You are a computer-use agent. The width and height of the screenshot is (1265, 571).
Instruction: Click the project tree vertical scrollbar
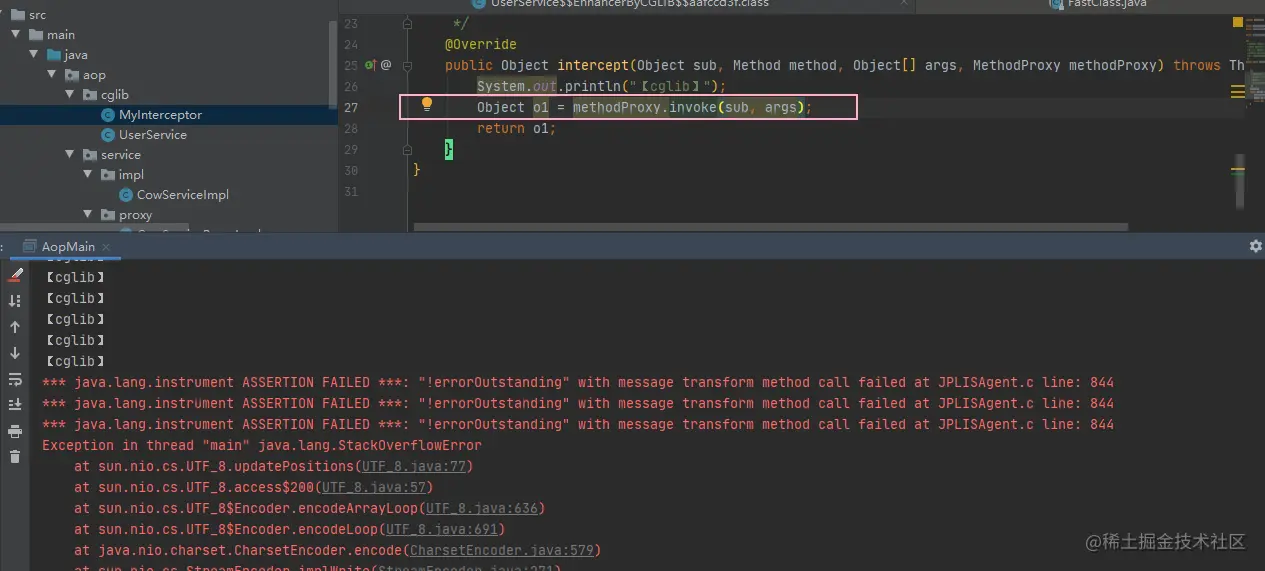point(333,65)
